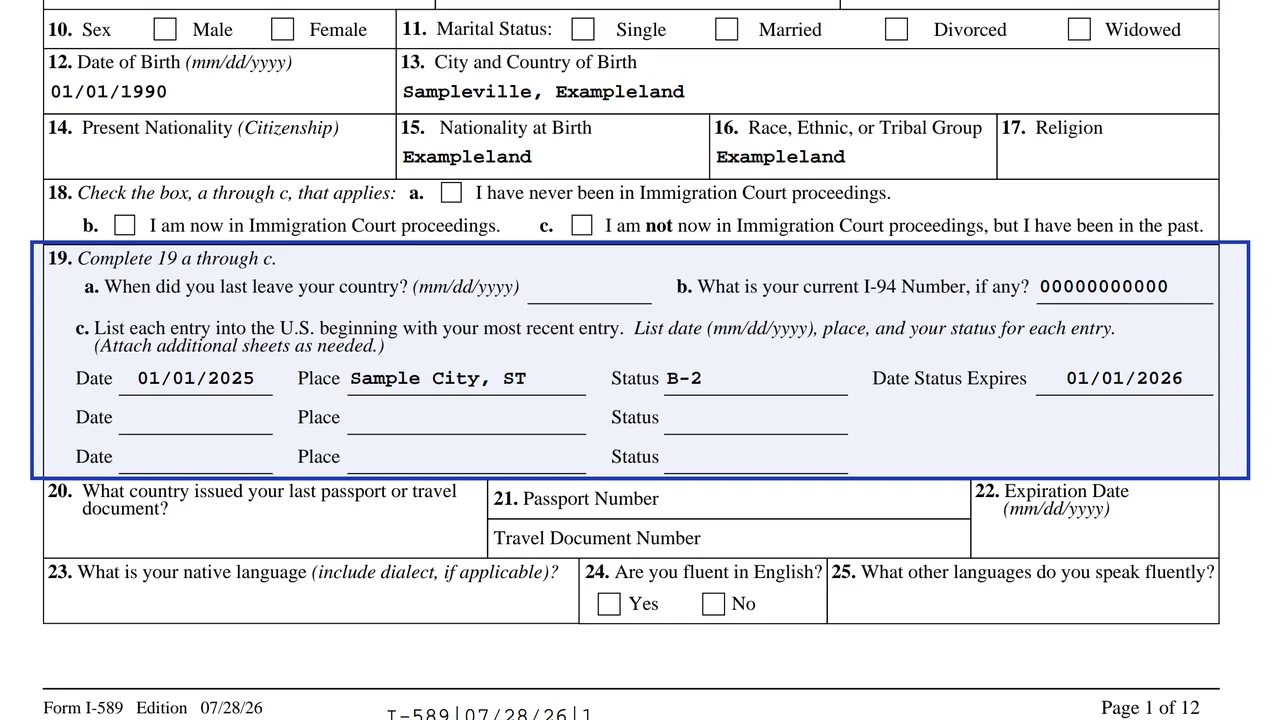The image size is (1280, 720).
Task: Click the 'I-589|07/28/26|1' code at page bottom
Action: click(x=490, y=714)
